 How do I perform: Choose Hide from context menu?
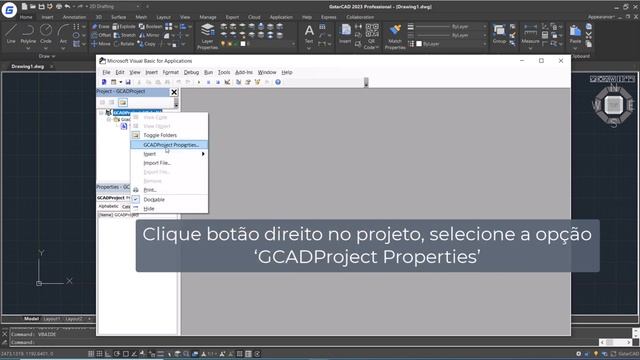[x=169, y=209]
